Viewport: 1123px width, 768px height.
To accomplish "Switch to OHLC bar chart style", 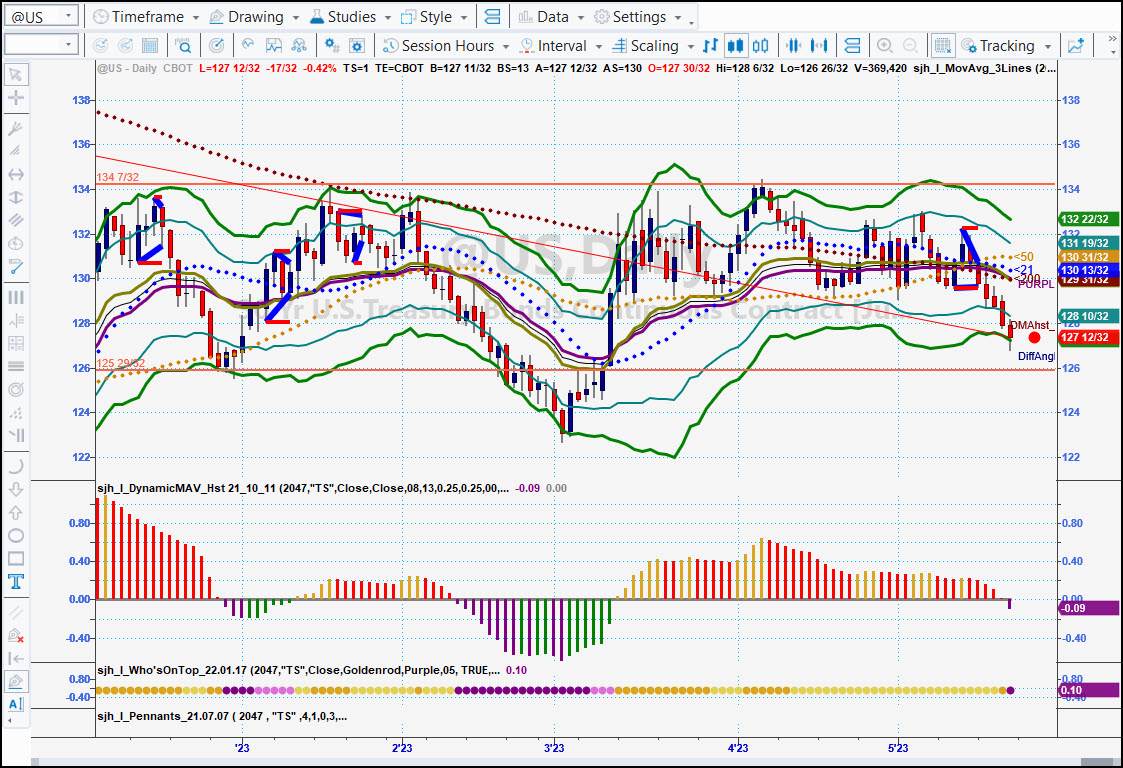I will pyautogui.click(x=710, y=46).
